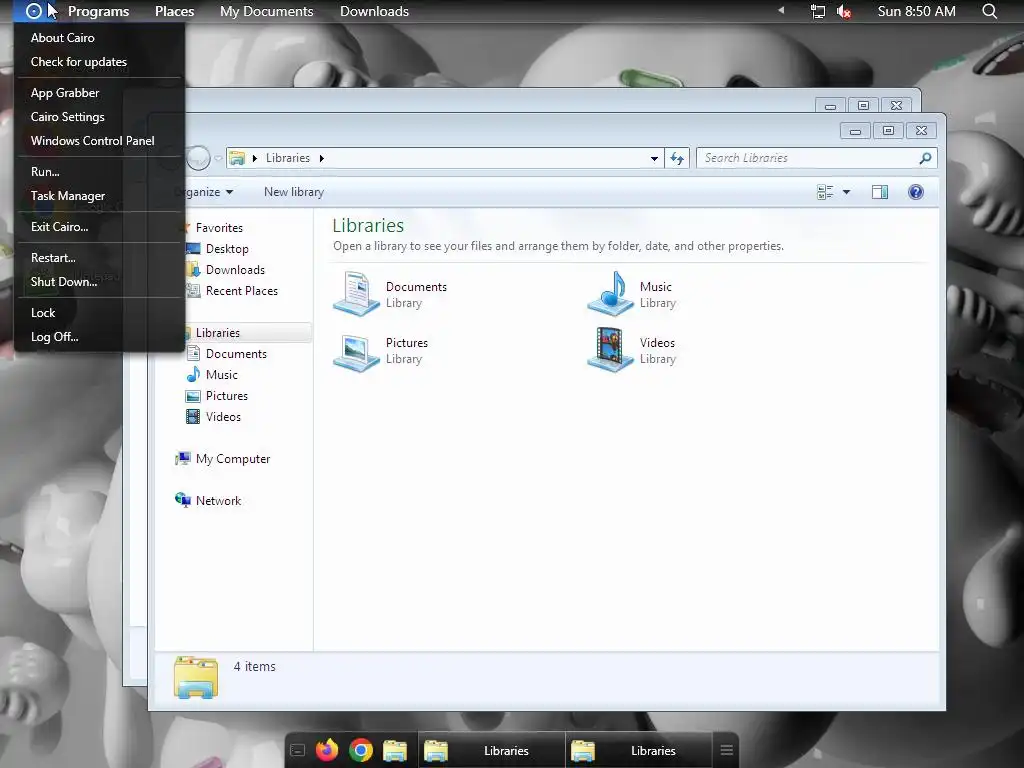Click the Libraries breadcrumb arrow

(321, 158)
